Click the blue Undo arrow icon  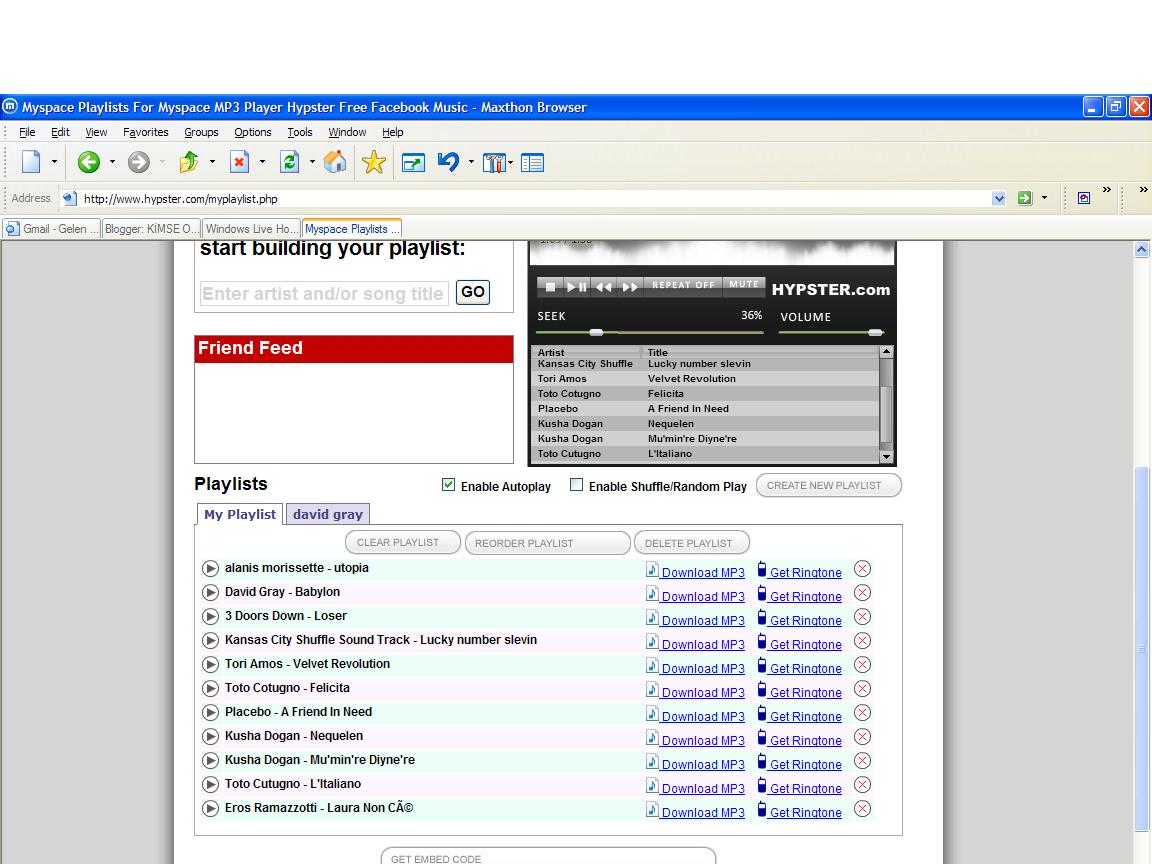coord(448,162)
